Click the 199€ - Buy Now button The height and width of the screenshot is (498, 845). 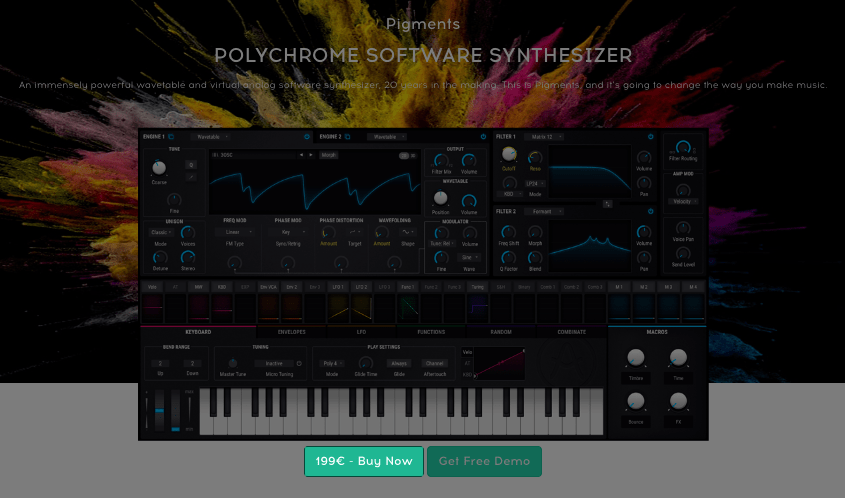click(364, 461)
